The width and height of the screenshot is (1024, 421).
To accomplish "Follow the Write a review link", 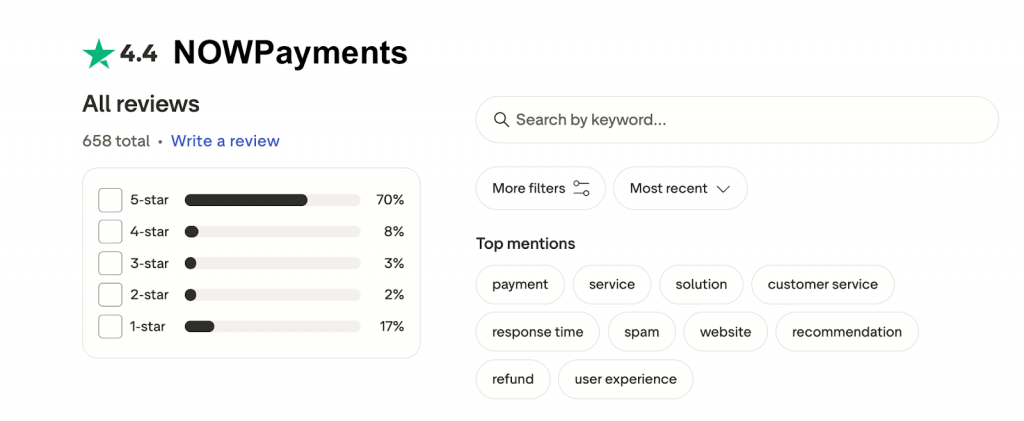I will click(225, 141).
